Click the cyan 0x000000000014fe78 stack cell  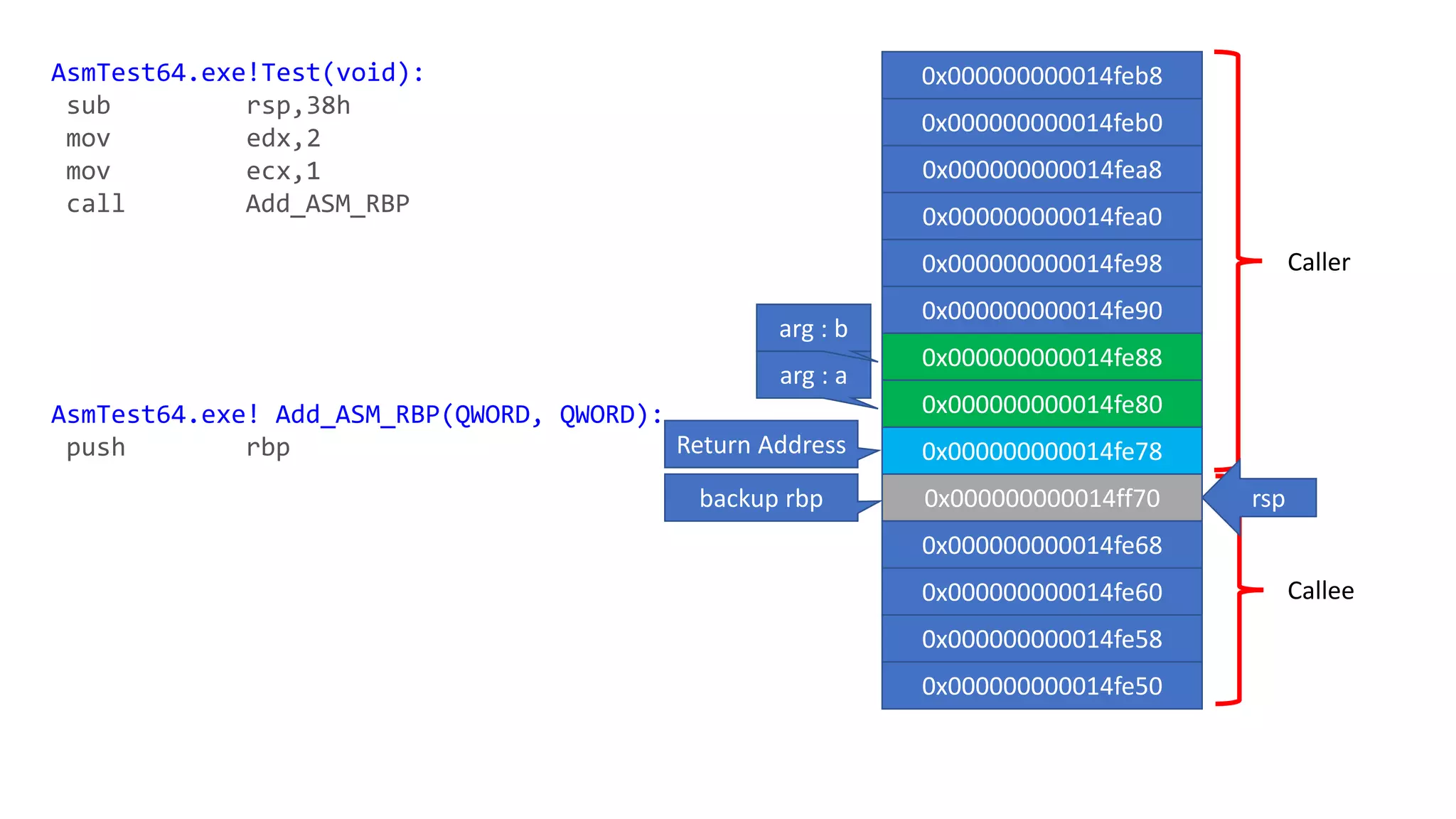click(x=1042, y=451)
